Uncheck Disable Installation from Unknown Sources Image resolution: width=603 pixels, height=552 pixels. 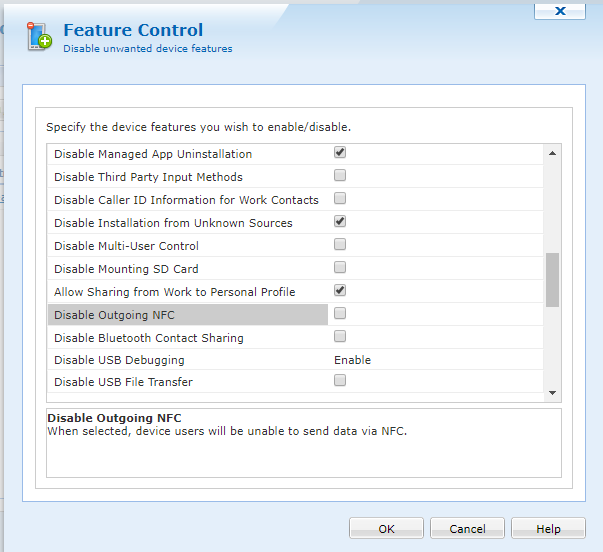(340, 222)
